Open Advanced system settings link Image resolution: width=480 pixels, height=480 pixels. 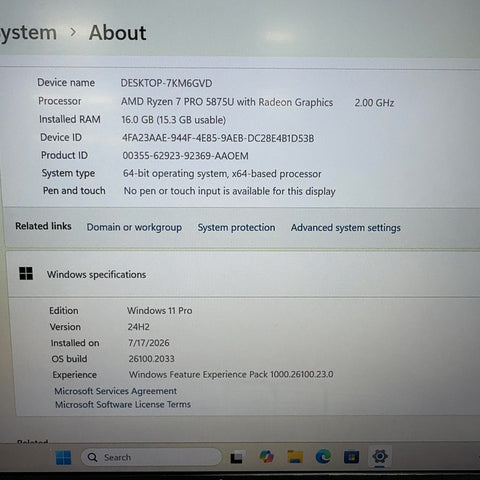click(x=346, y=228)
